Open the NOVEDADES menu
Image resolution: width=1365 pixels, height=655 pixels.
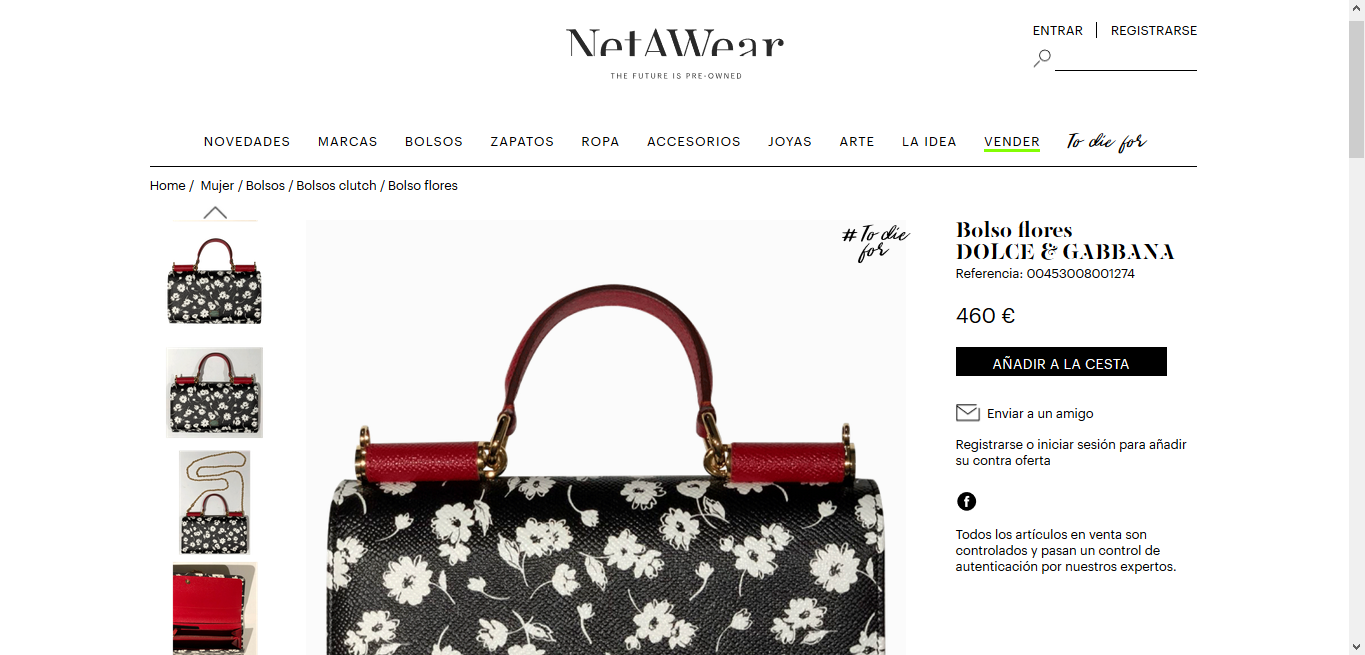(x=247, y=142)
